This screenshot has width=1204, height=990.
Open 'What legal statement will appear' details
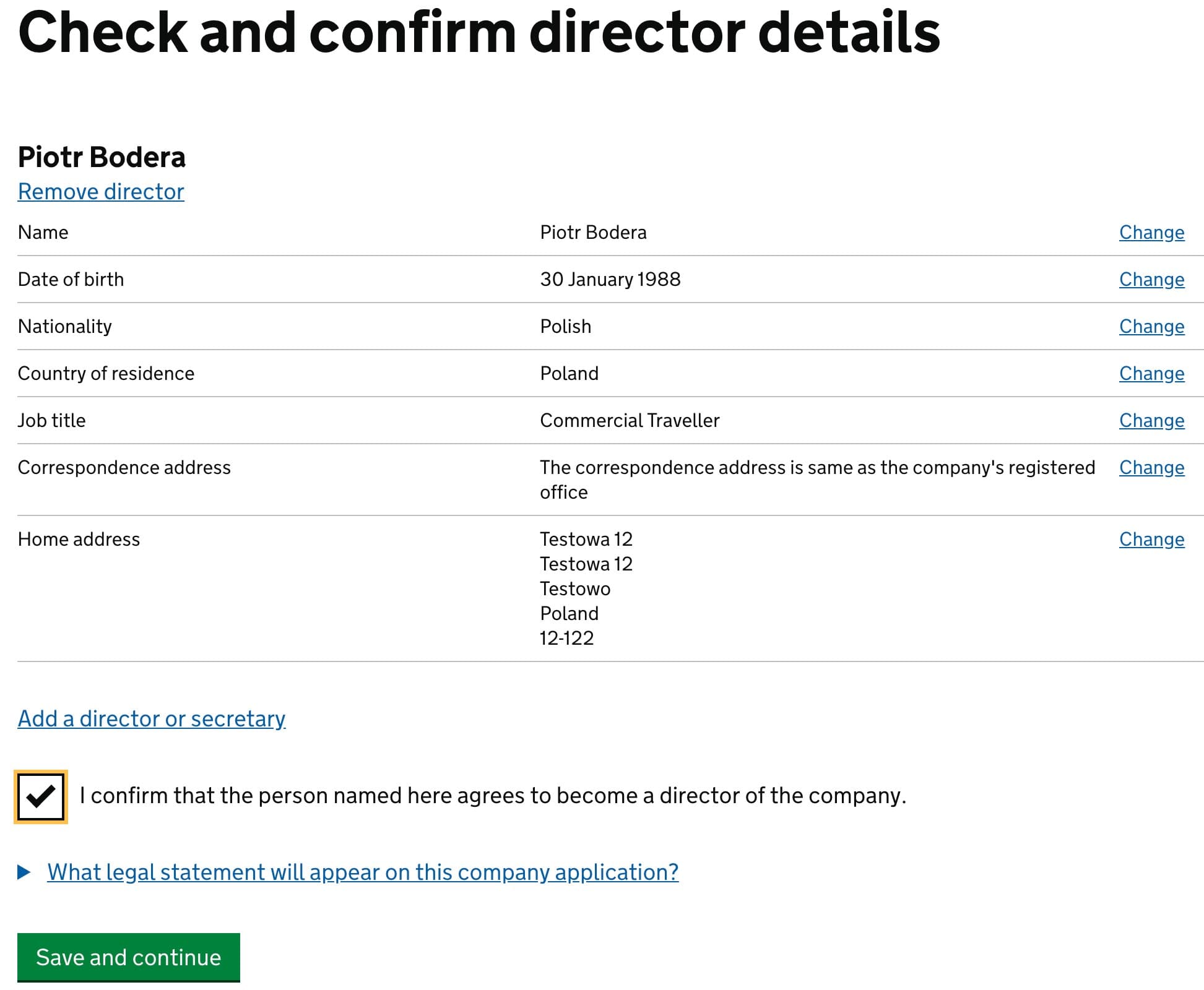point(363,872)
